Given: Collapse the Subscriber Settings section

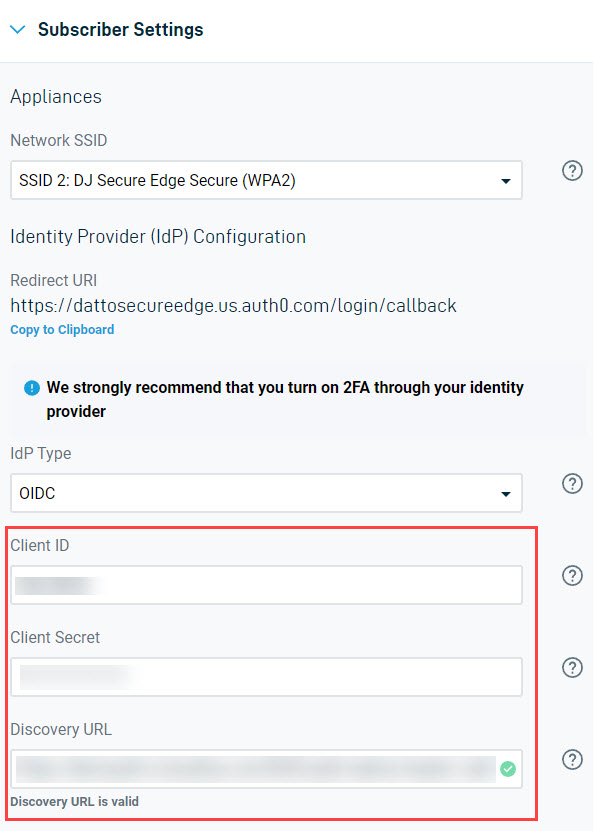Looking at the screenshot, I should click(18, 29).
